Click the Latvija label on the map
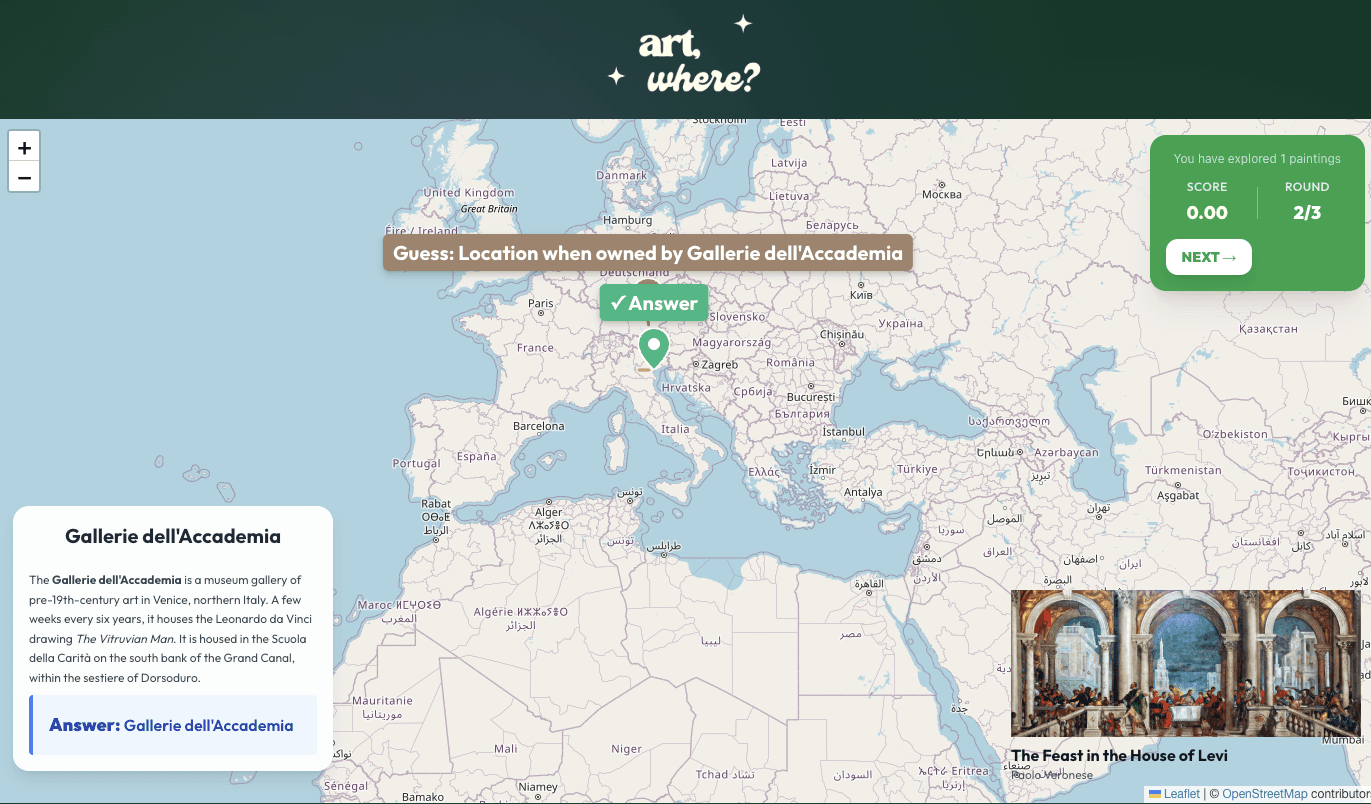 788,162
